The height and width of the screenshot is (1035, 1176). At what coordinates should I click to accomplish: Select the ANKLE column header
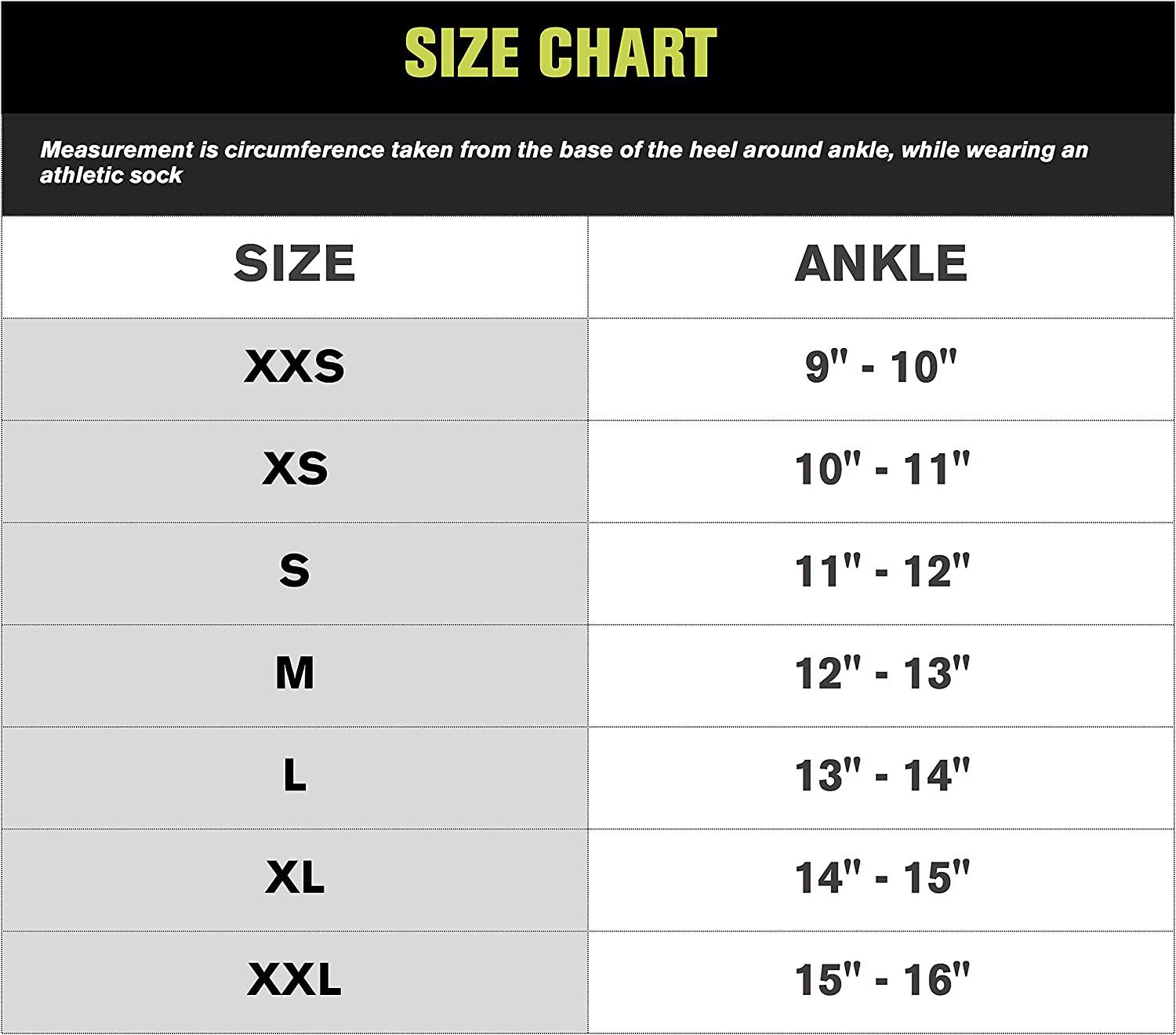[881, 263]
